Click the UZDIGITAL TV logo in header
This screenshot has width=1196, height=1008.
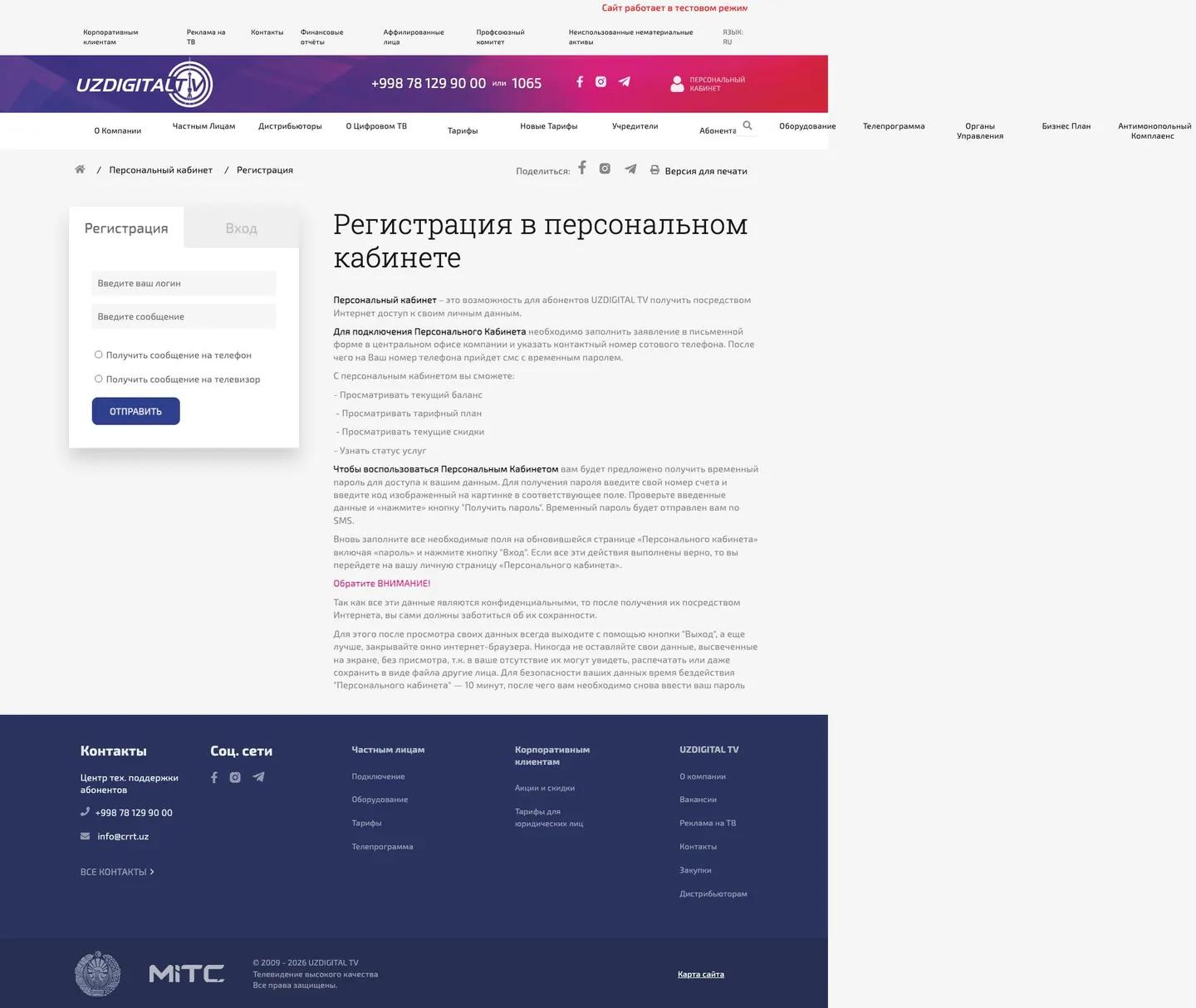[145, 84]
